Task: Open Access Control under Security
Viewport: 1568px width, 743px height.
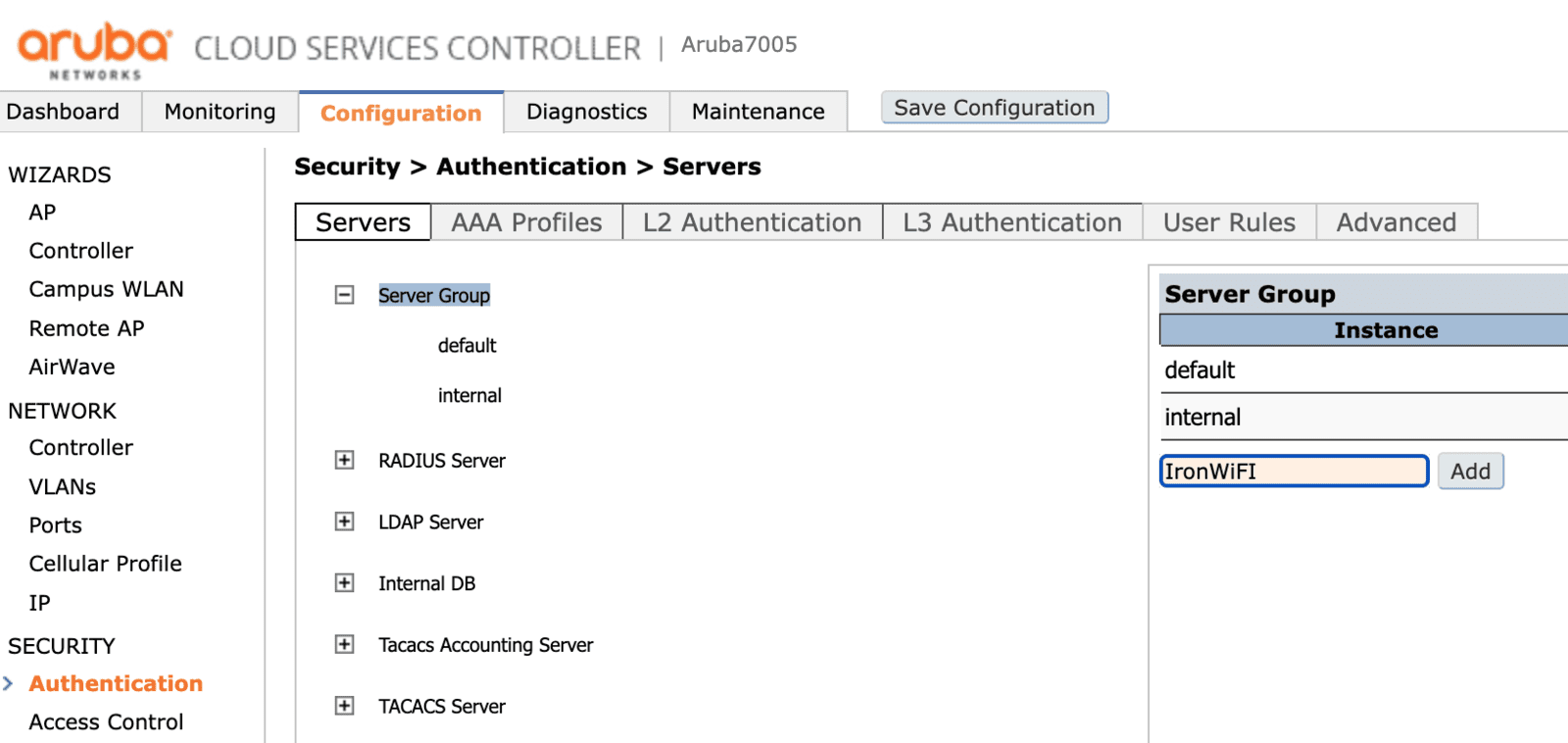Action: coord(106,722)
